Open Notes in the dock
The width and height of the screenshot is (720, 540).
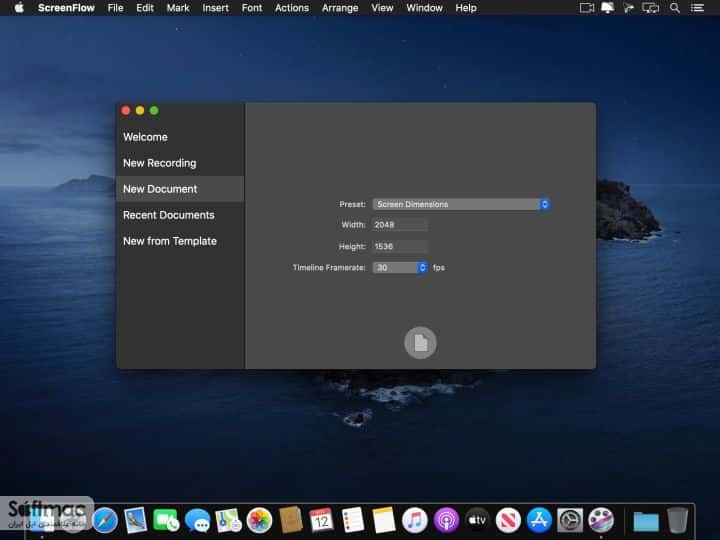click(383, 520)
